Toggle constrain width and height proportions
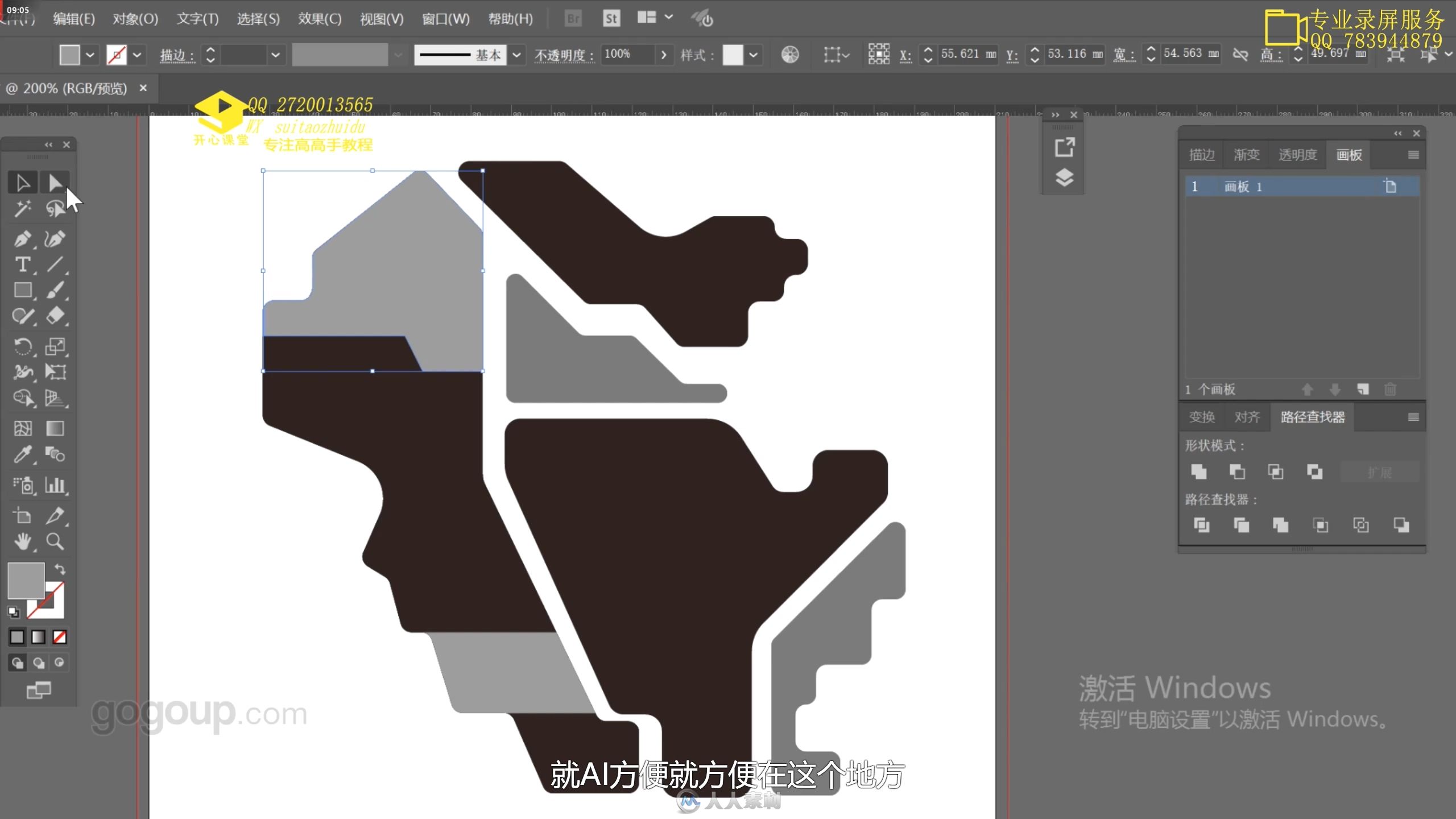This screenshot has width=1456, height=819. 1240,55
